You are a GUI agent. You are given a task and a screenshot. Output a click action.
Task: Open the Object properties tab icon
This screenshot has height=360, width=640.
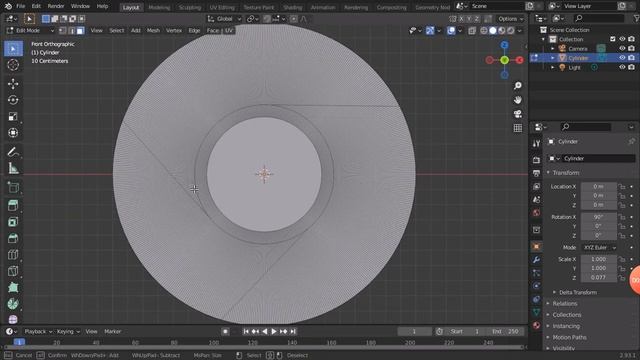tap(536, 247)
